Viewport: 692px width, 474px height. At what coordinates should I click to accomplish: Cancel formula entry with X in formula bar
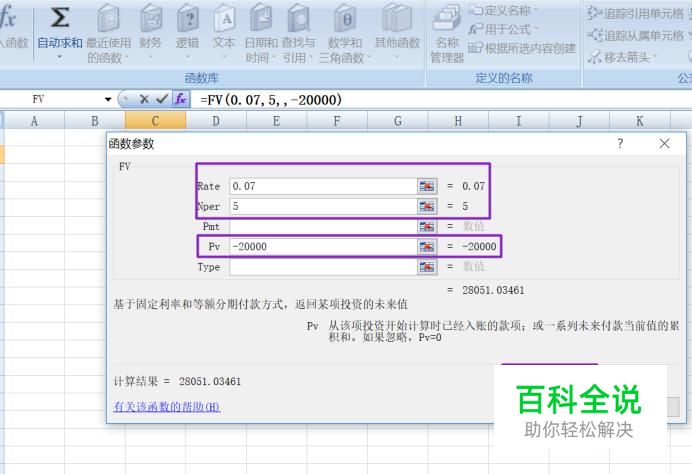(x=144, y=99)
